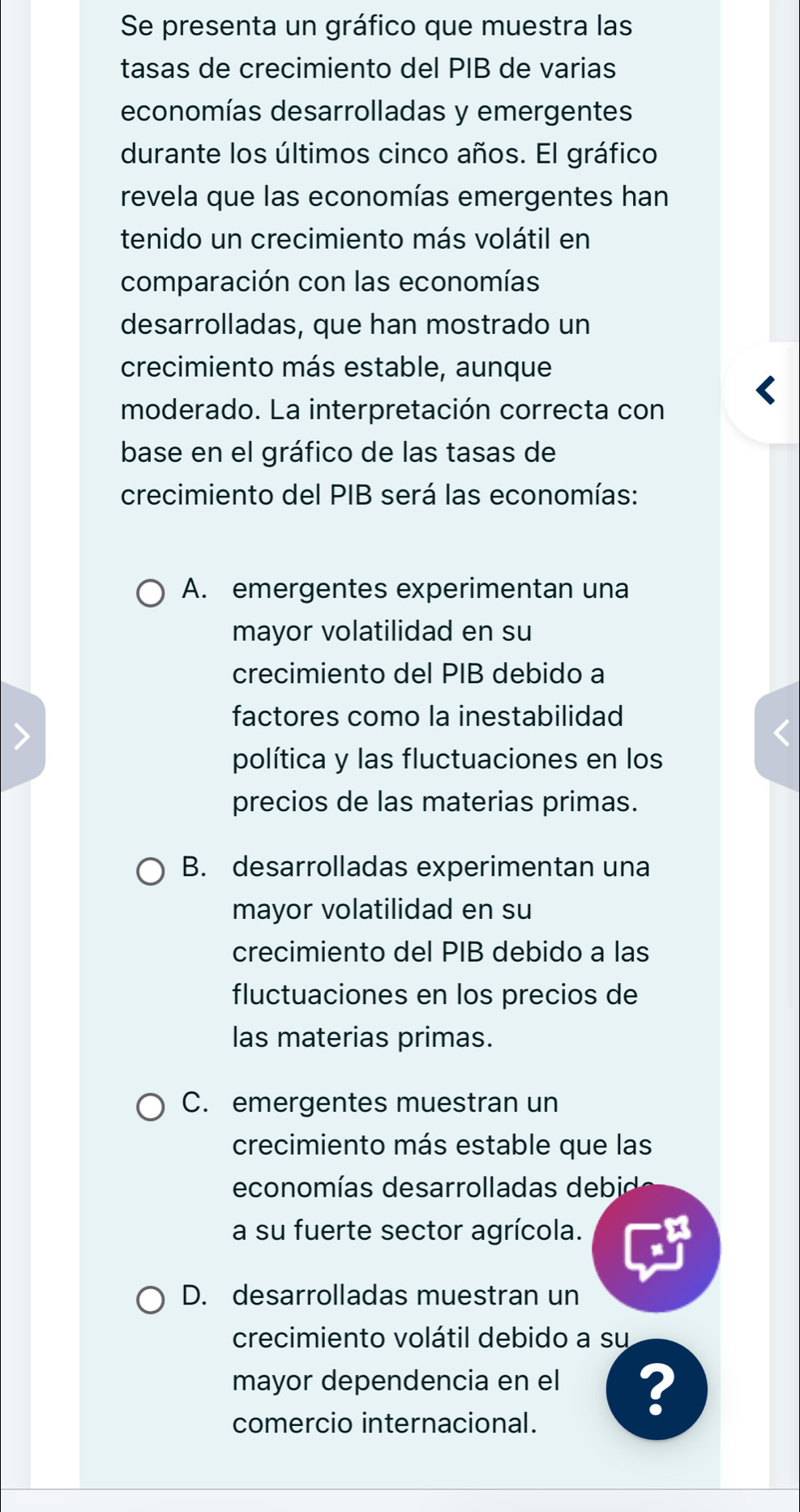800x1512 pixels.
Task: Select radio button for option B
Action: 150,871
